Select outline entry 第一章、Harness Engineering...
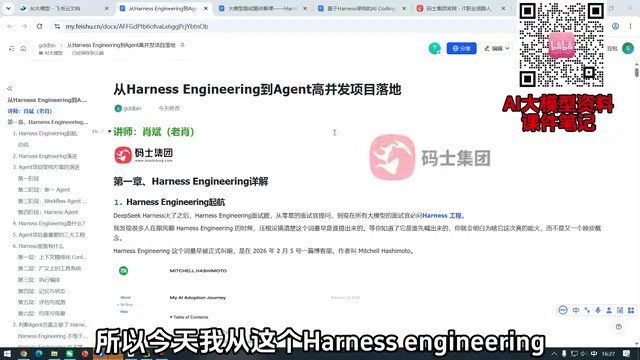 click(x=48, y=122)
